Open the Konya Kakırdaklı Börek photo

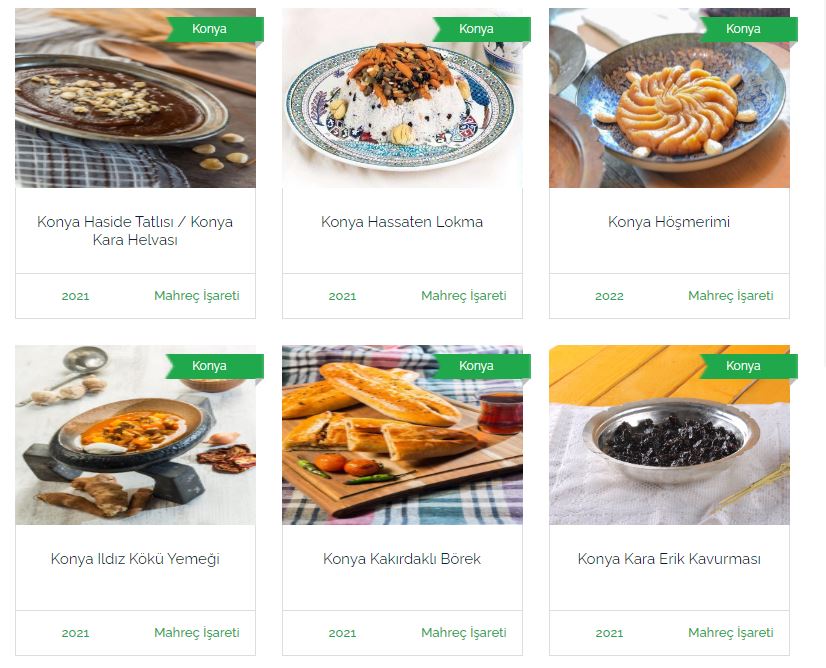click(402, 435)
